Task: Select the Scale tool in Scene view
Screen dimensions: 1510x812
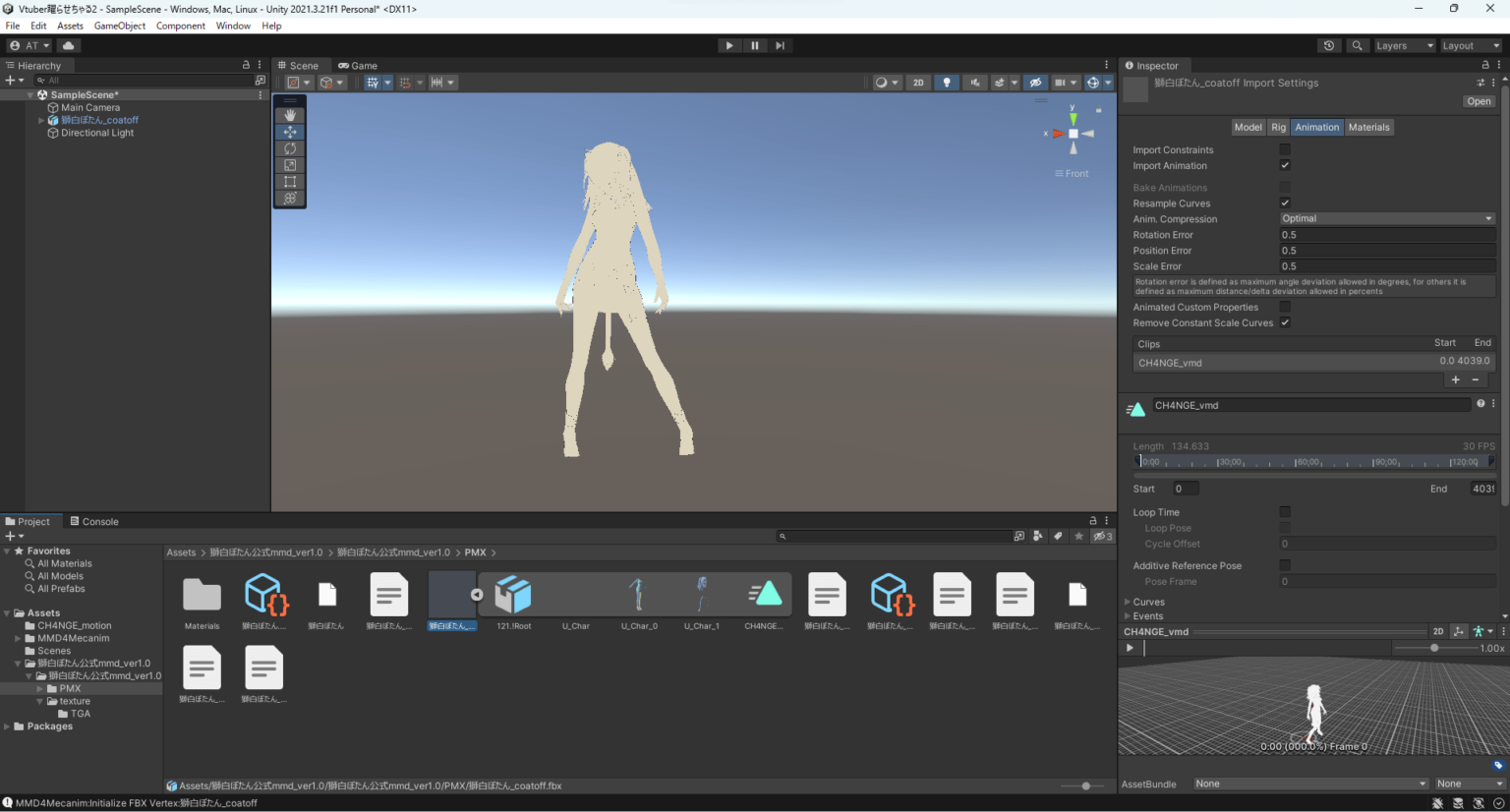Action: click(x=289, y=164)
